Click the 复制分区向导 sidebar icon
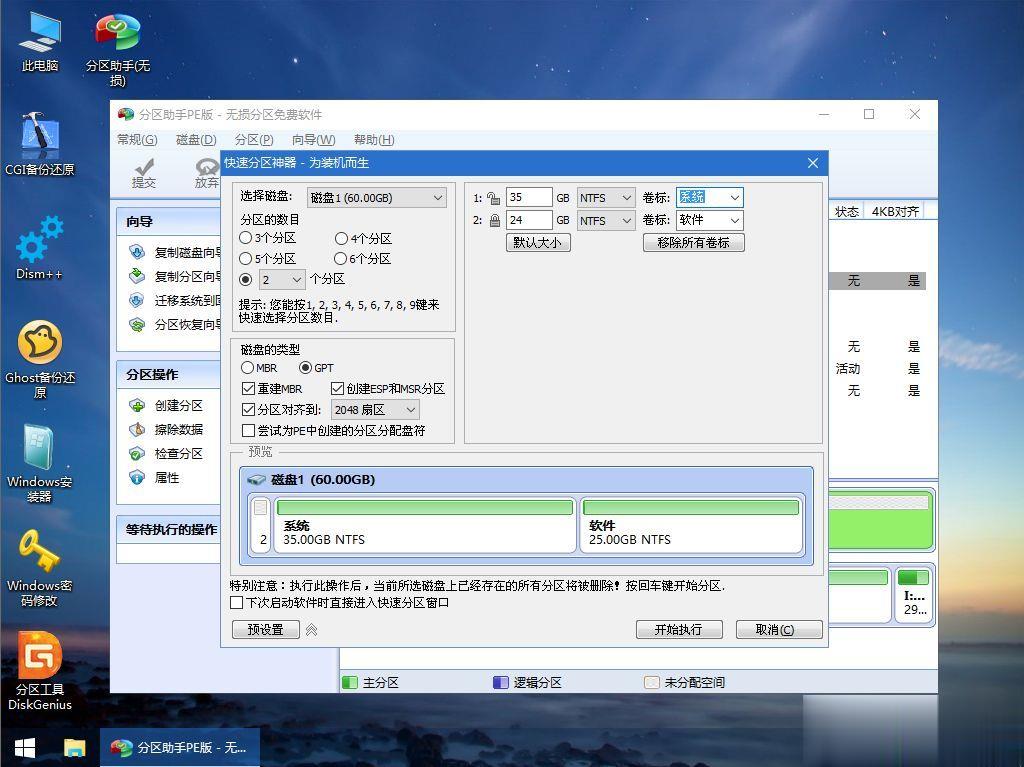 pos(137,276)
